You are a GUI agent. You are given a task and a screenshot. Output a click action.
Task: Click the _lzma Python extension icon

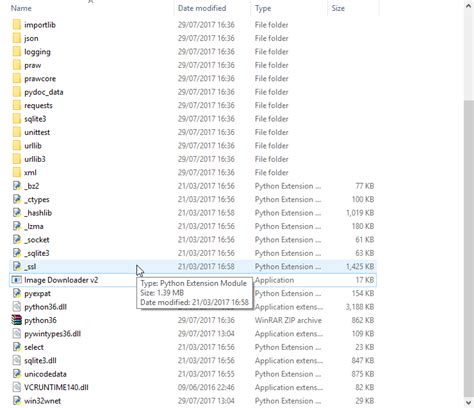[x=17, y=226]
